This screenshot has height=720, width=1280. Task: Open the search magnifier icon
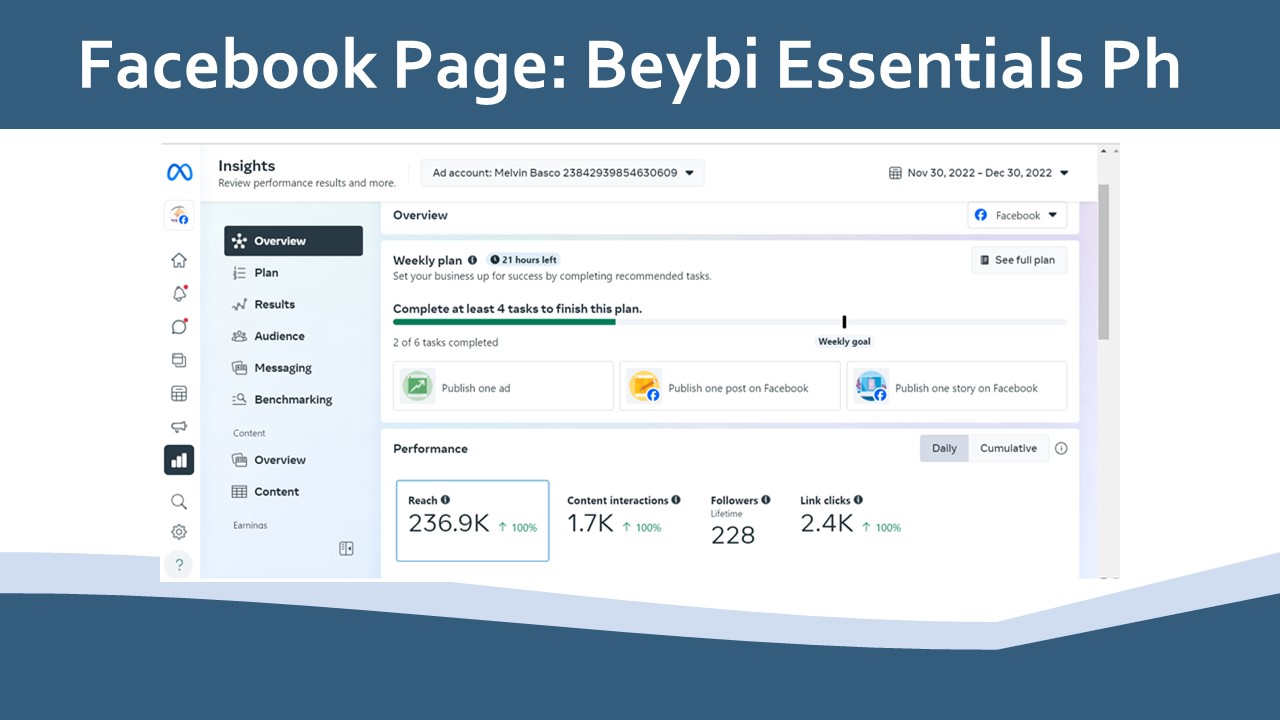pyautogui.click(x=179, y=501)
